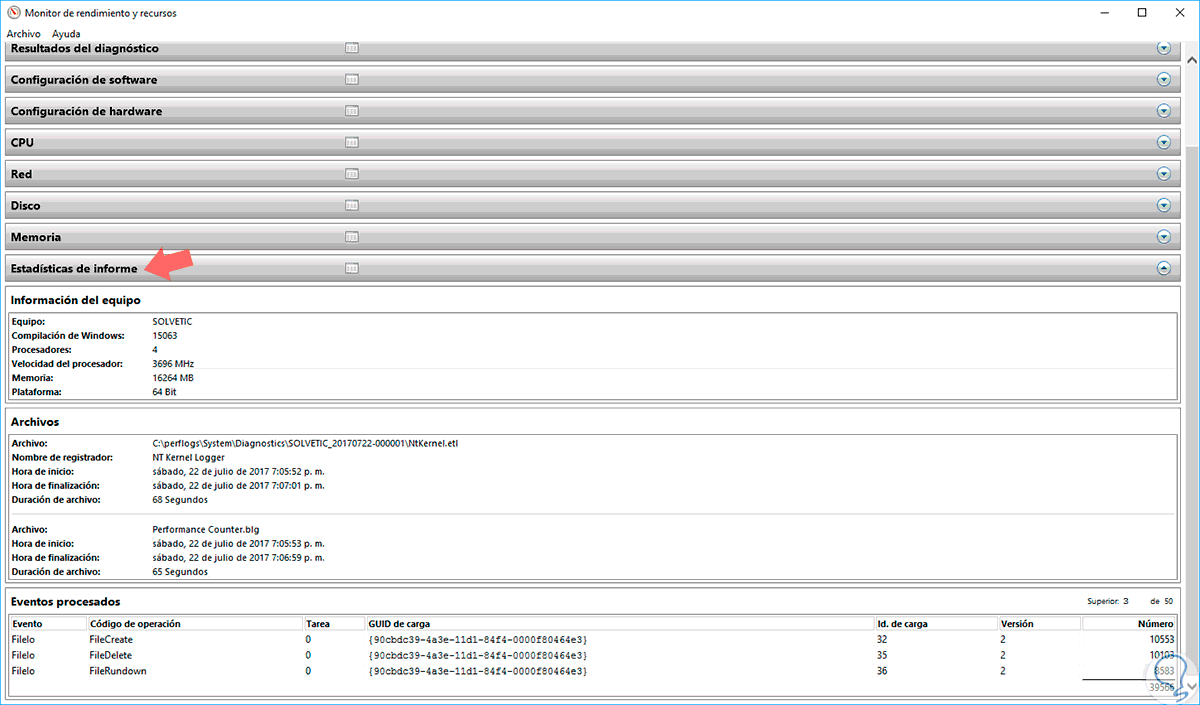
Task: Click the load id 35 cell
Action: (883, 655)
